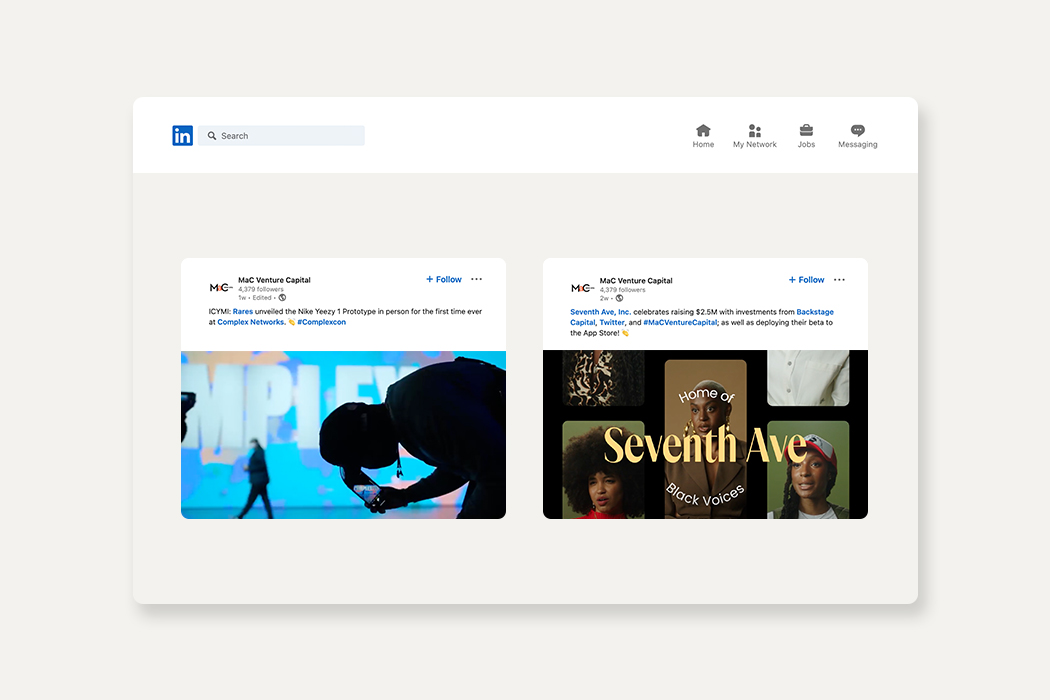Open the Seventh Ave Black Voices image
1050x700 pixels.
[705, 435]
